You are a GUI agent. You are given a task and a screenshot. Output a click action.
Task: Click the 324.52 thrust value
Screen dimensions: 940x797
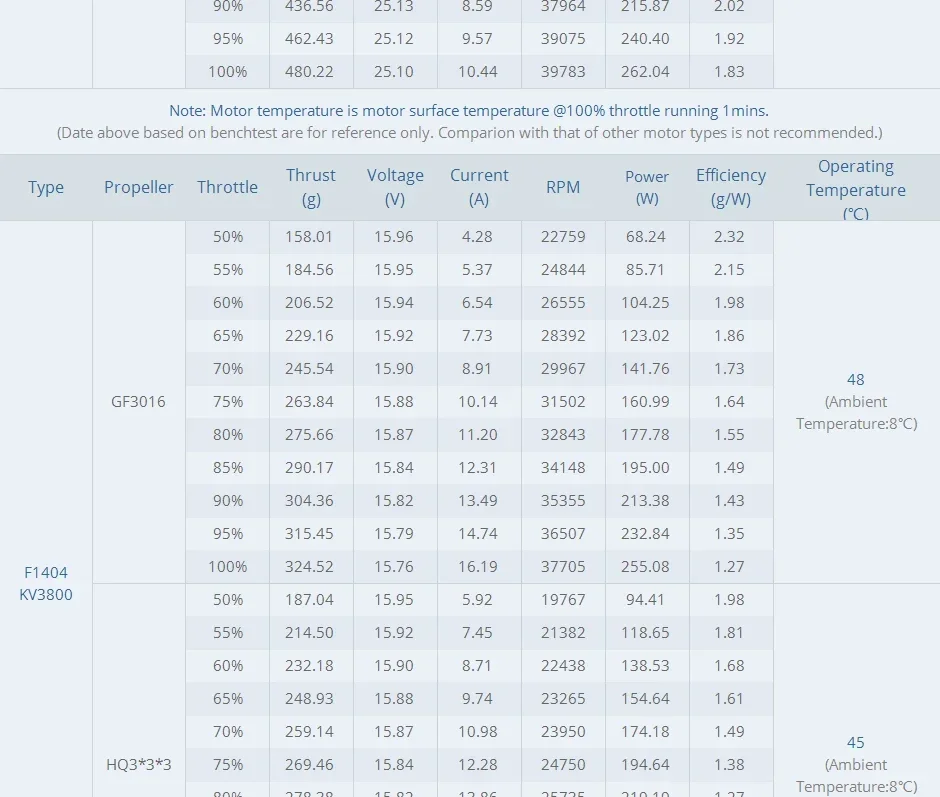311,567
